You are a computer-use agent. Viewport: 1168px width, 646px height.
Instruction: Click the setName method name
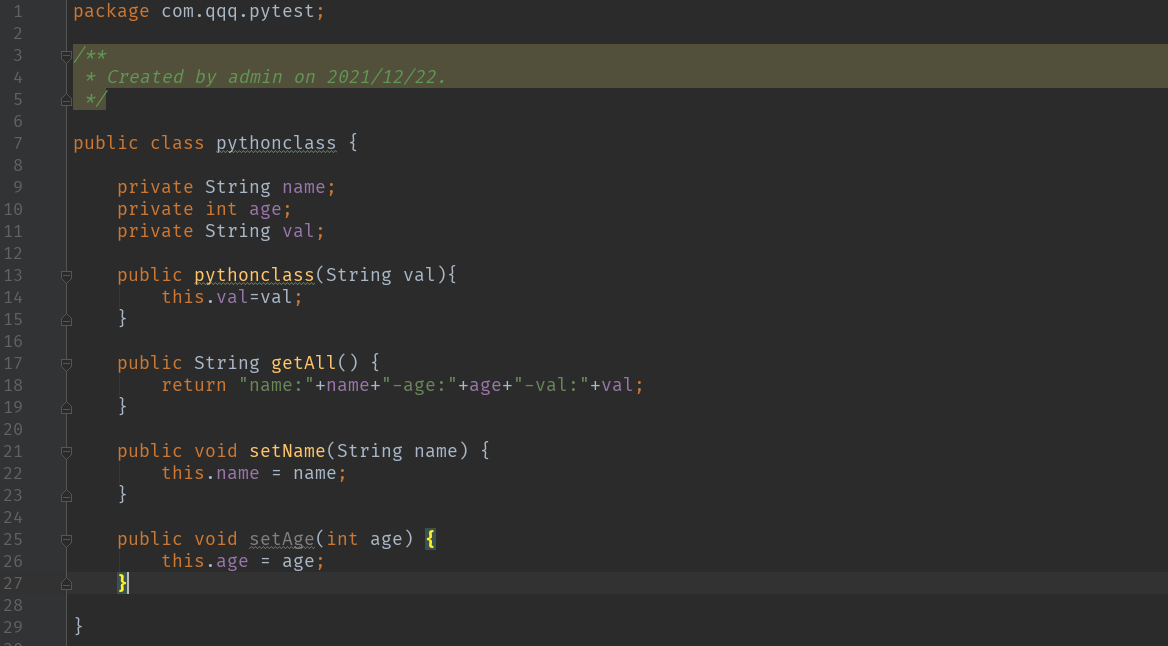[287, 451]
